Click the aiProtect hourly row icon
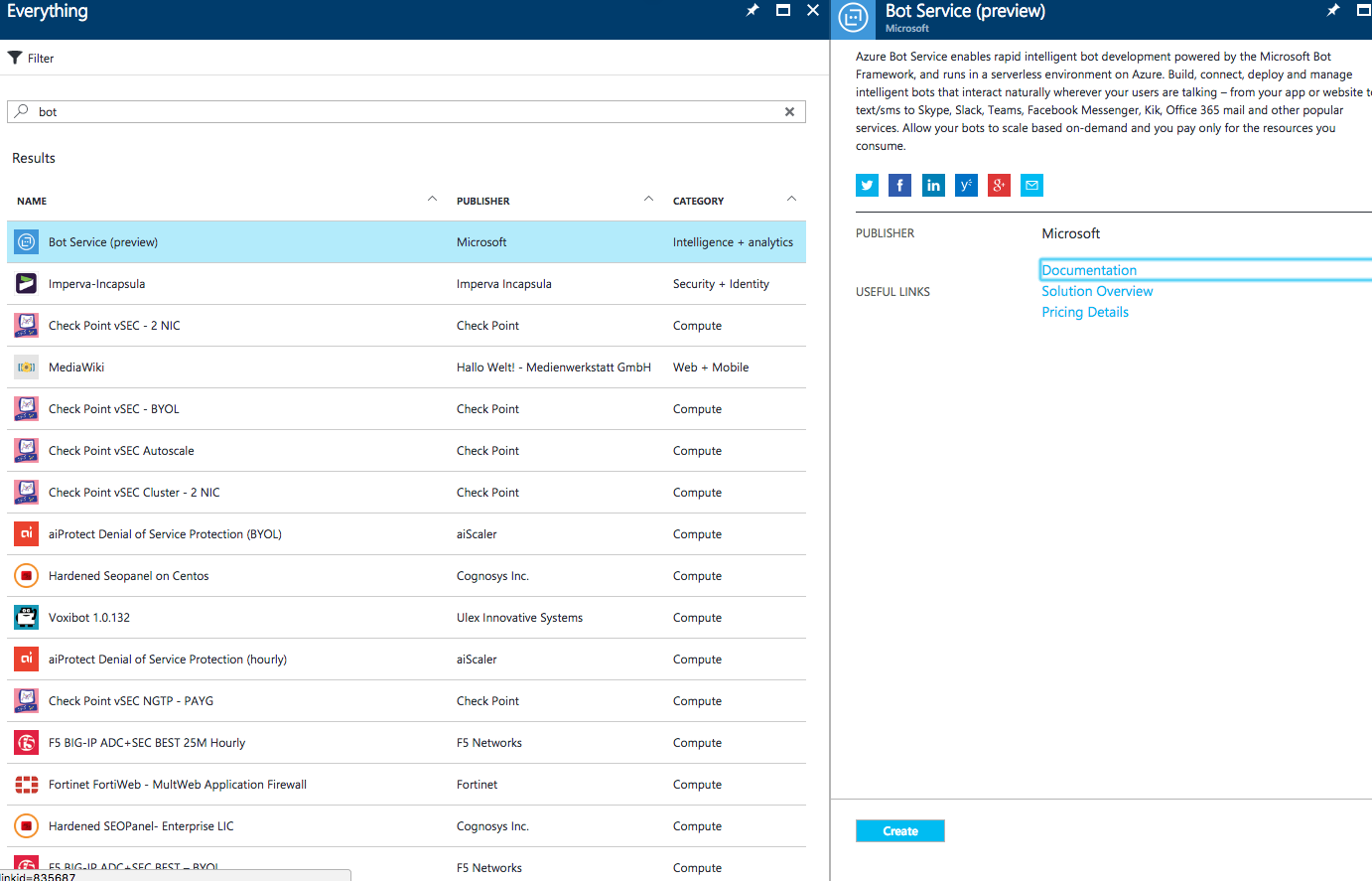1372x881 pixels. click(x=27, y=660)
